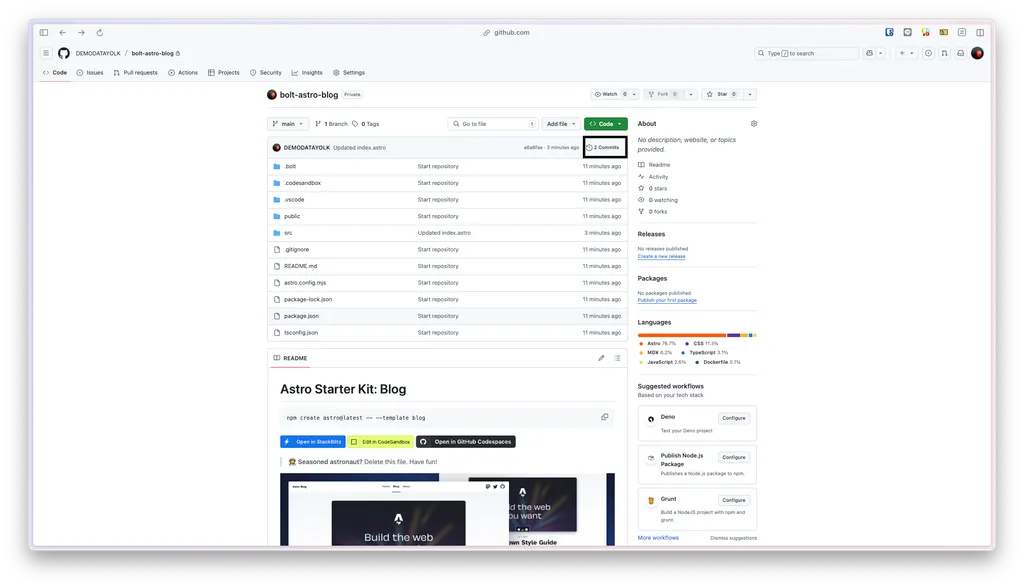
Task: Click the languages color bar
Action: point(697,335)
